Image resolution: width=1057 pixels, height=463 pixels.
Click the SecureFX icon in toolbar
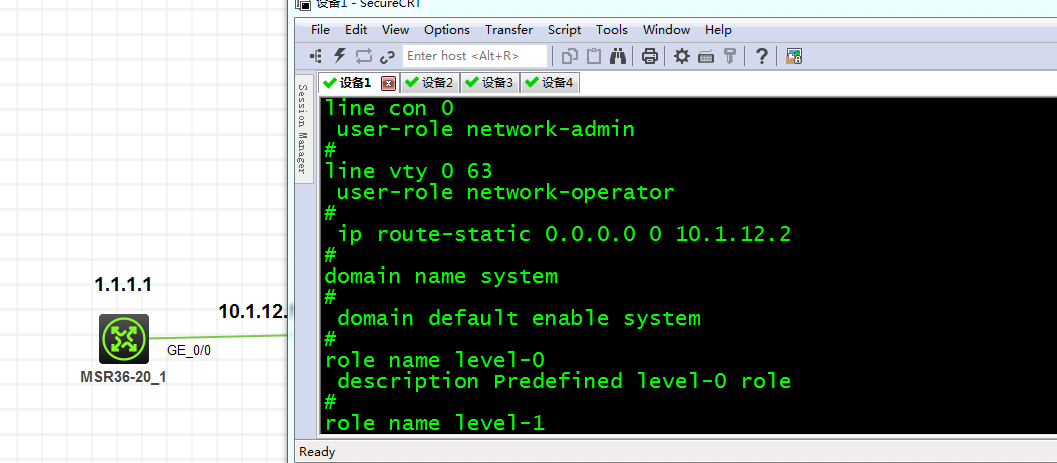(x=793, y=56)
